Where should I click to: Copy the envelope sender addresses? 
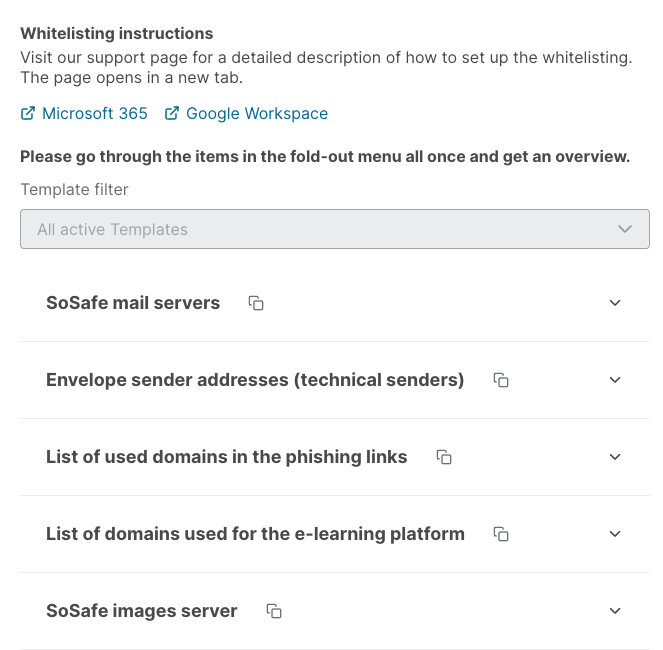tap(501, 380)
